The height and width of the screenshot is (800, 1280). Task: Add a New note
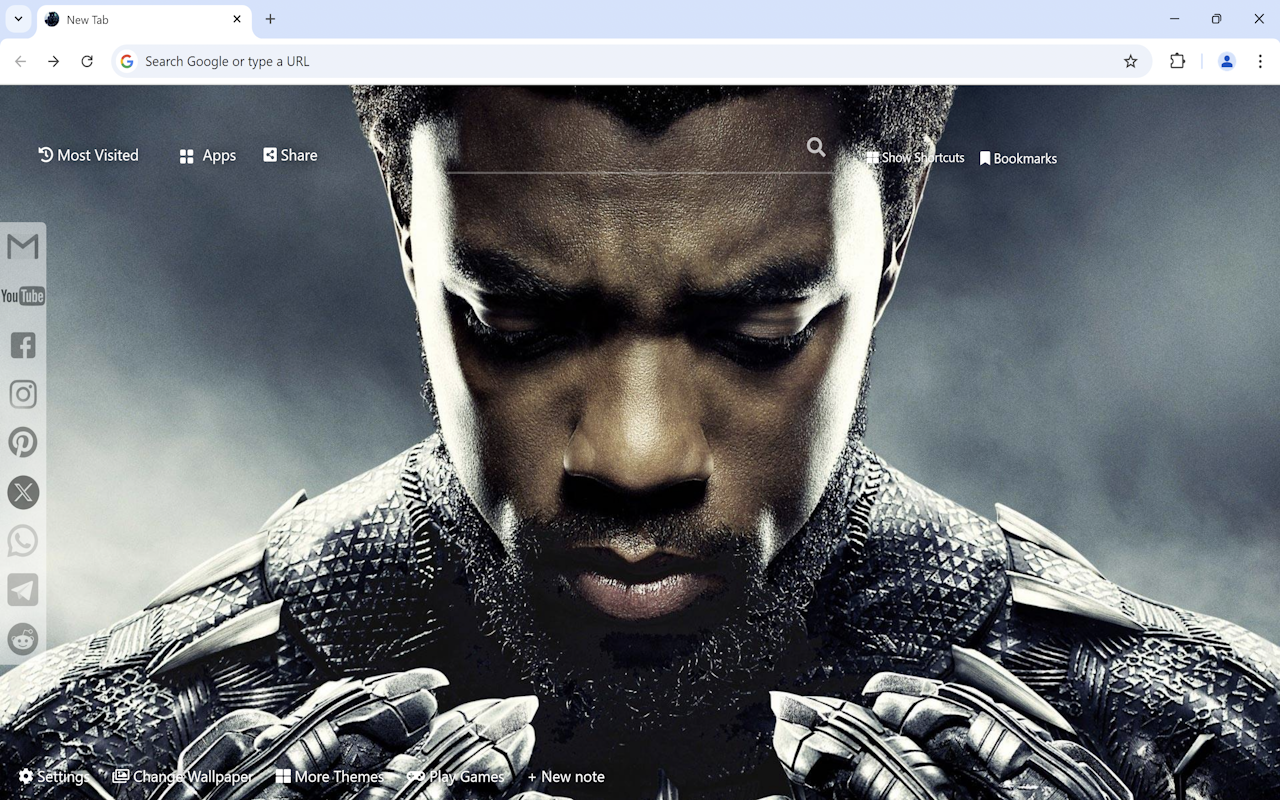click(566, 776)
